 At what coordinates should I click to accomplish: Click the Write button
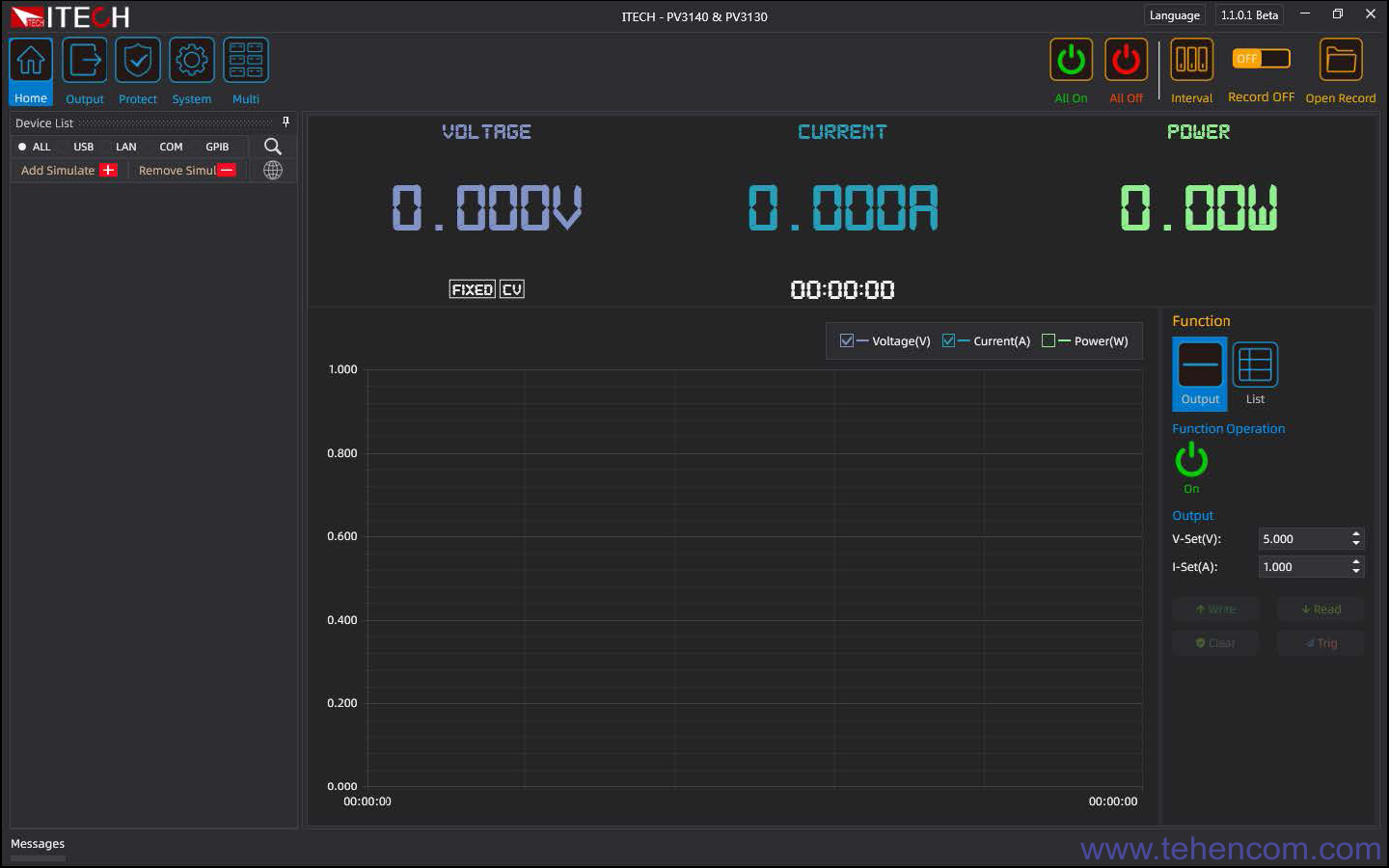tap(1215, 610)
